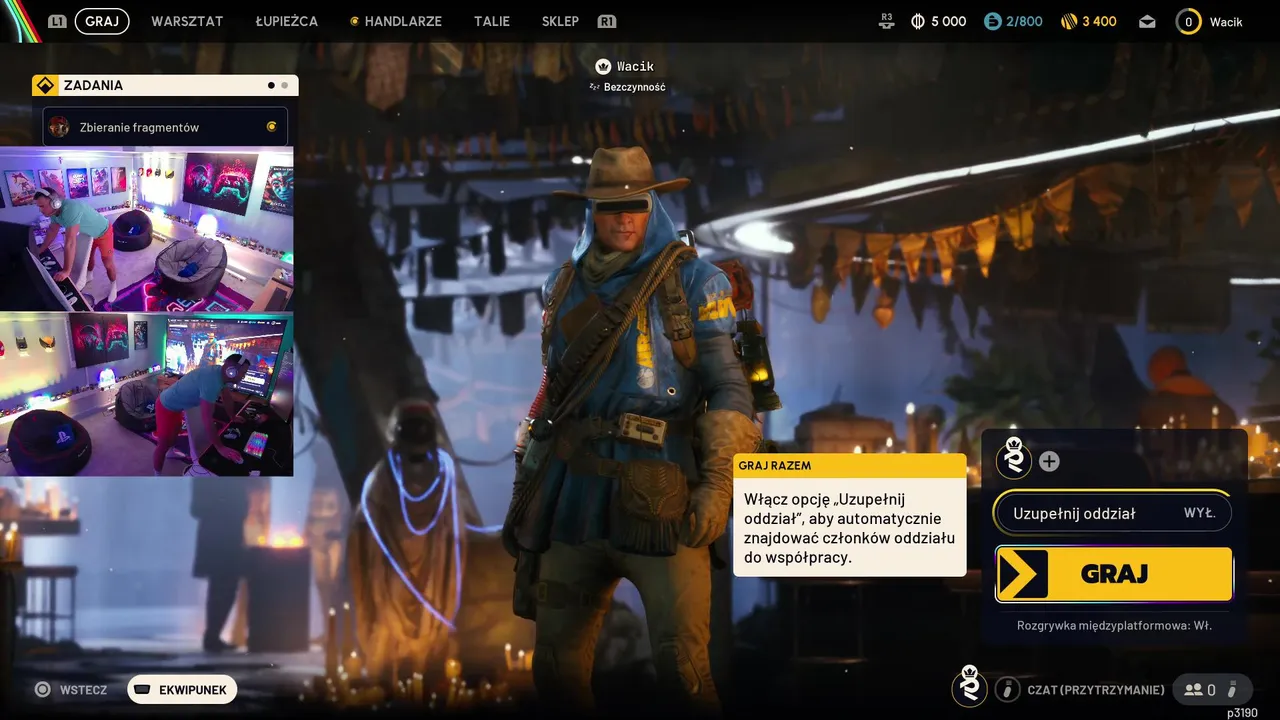The width and height of the screenshot is (1280, 720).
Task: Click the stick icon left of CZAT
Action: point(1007,689)
